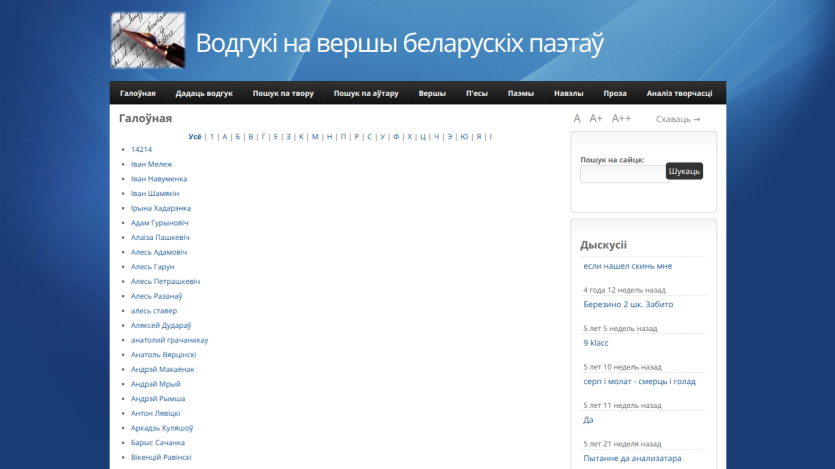Filter authors by letter П
The image size is (835, 469).
pyautogui.click(x=343, y=137)
